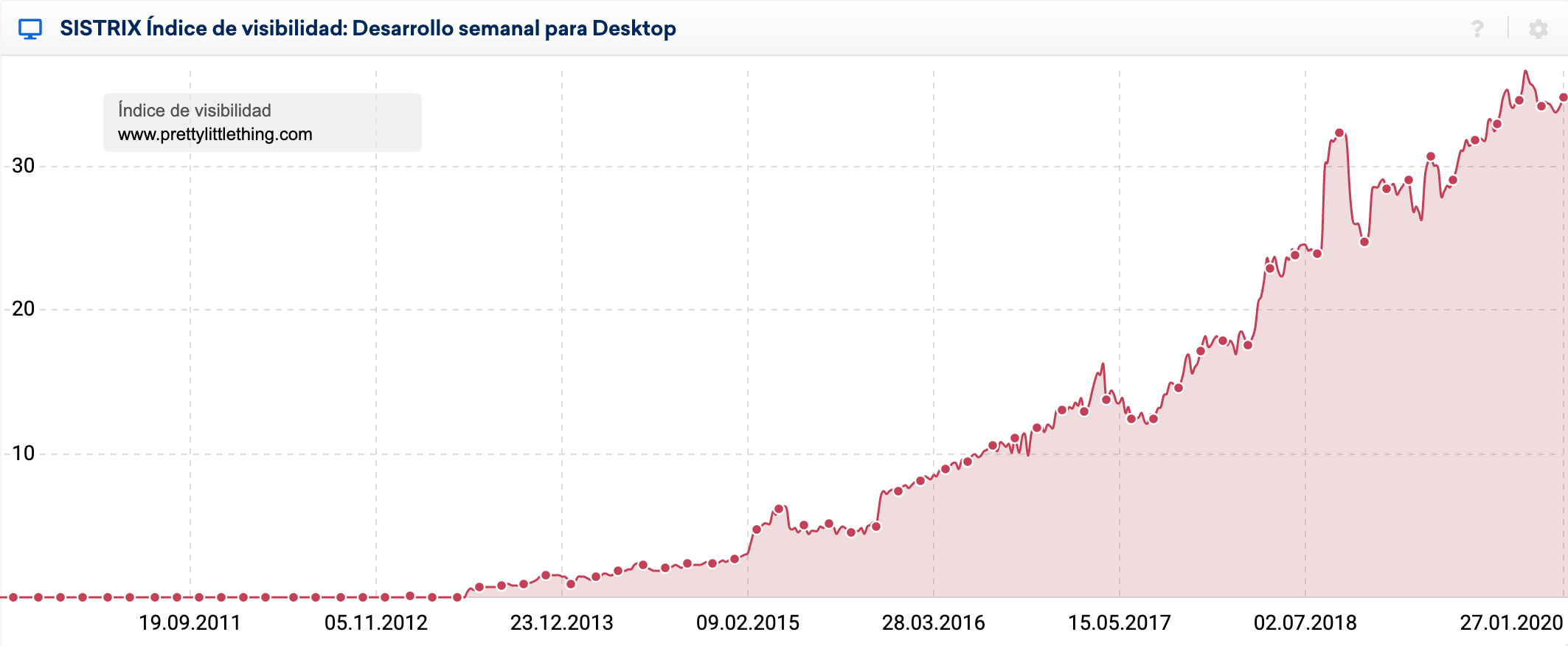
Task: Select the first data point at far left
Action: (13, 597)
